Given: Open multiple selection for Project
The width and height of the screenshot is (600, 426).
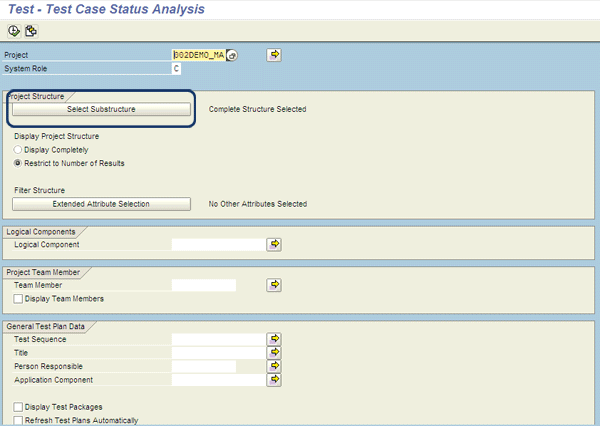Looking at the screenshot, I should 274,55.
